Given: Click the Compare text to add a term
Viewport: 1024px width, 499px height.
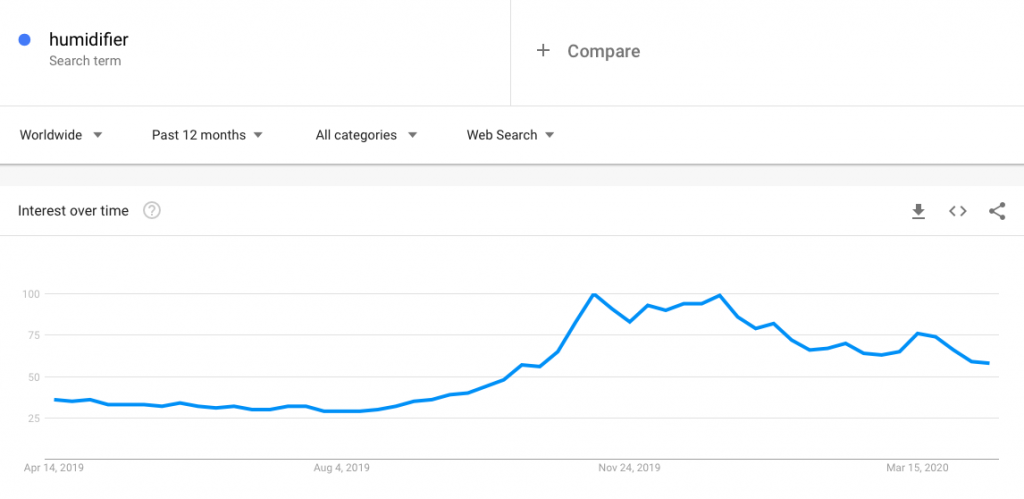Looking at the screenshot, I should (604, 51).
